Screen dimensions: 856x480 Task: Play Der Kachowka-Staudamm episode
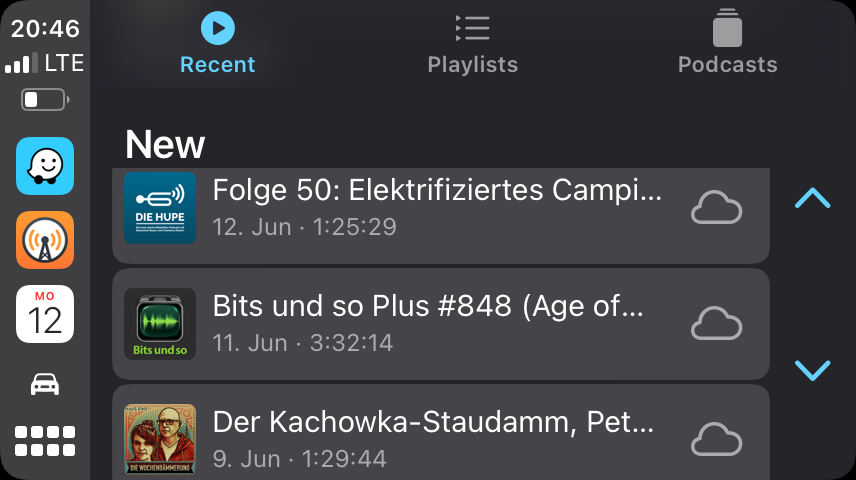[434, 438]
